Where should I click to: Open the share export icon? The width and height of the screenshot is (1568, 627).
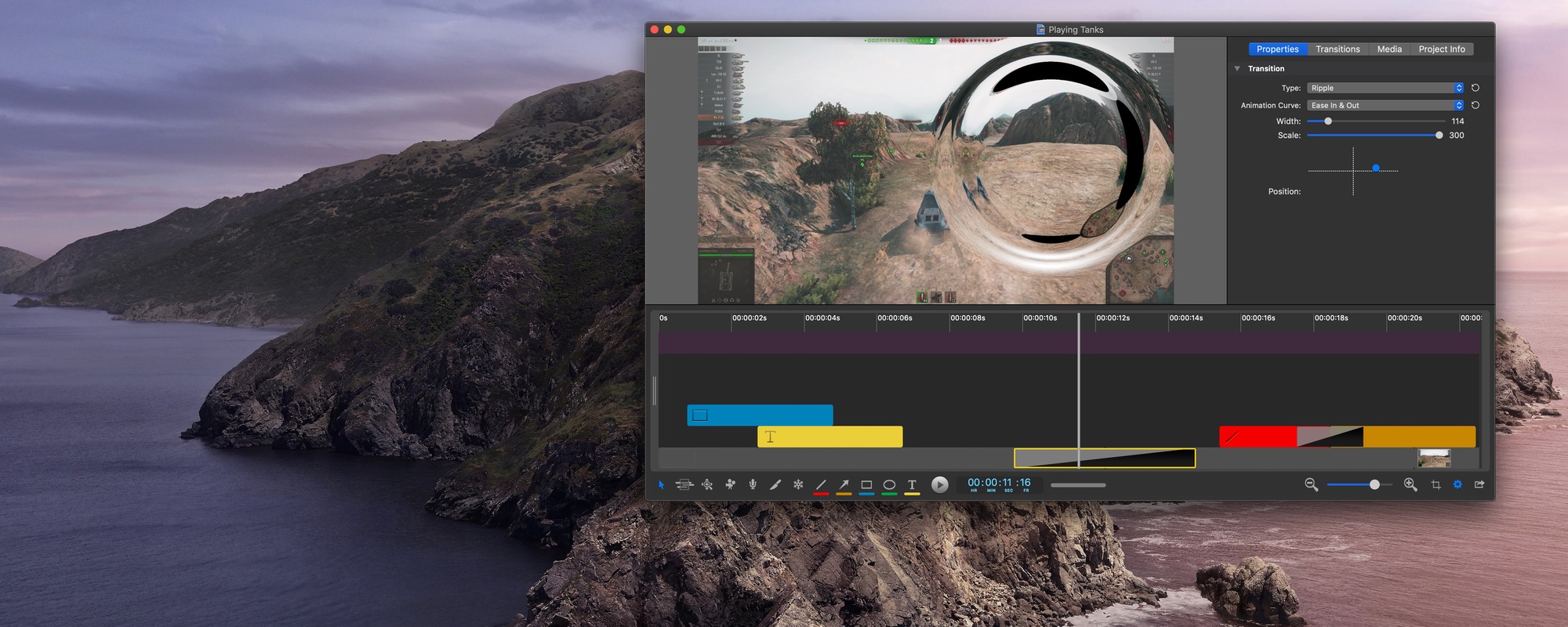click(x=1479, y=484)
